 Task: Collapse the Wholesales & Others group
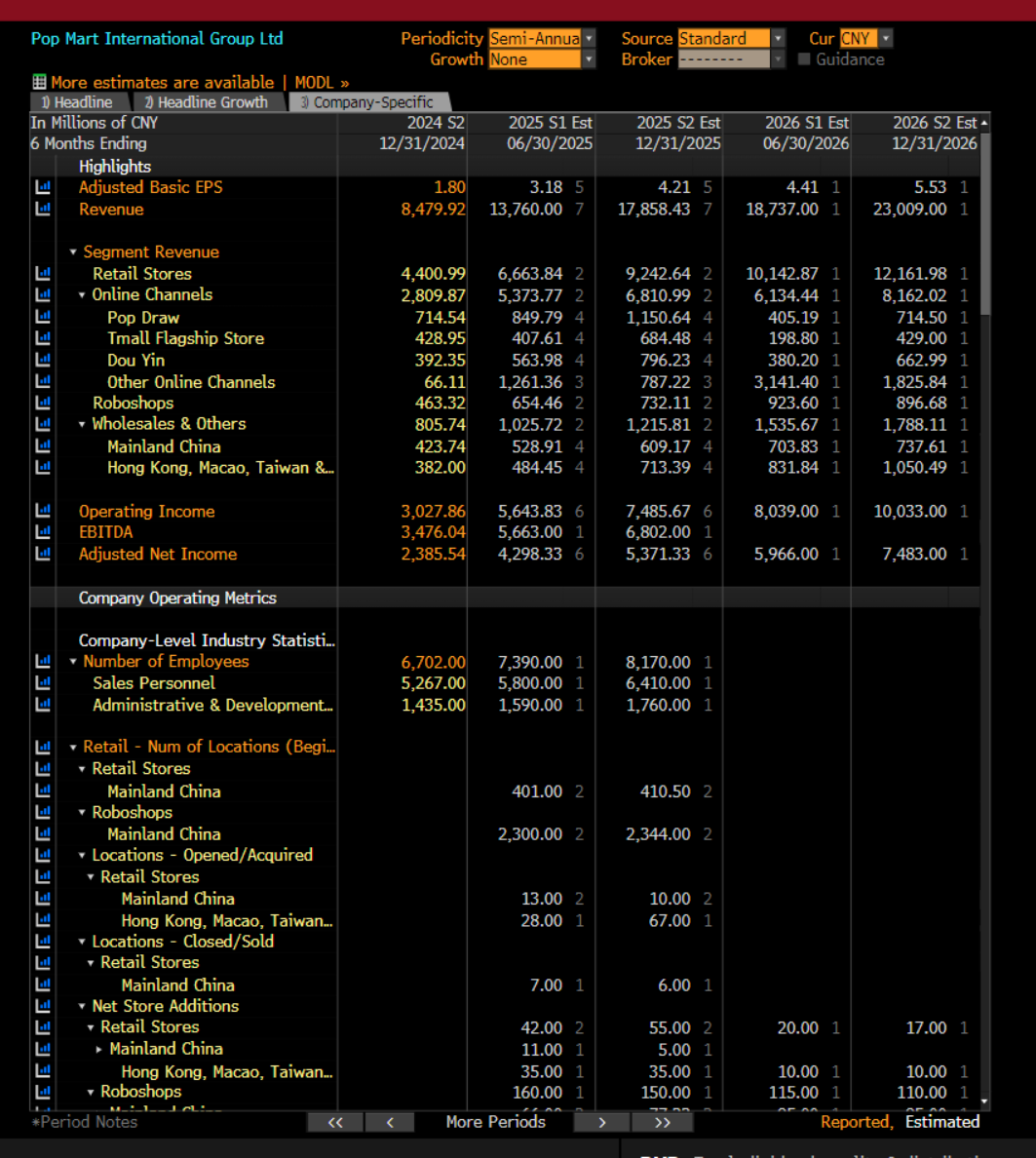point(82,425)
